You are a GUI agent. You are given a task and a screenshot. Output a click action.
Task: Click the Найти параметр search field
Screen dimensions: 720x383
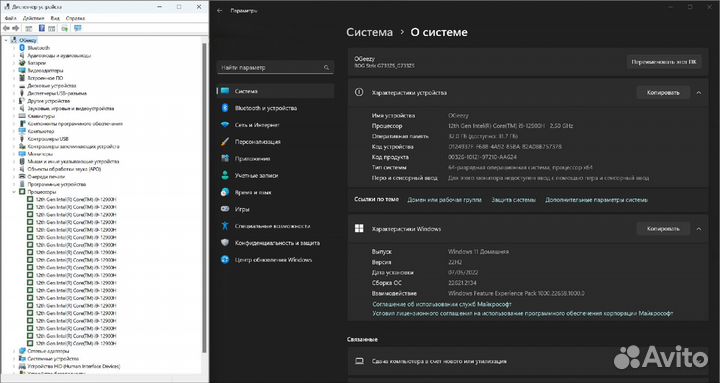pyautogui.click(x=276, y=68)
